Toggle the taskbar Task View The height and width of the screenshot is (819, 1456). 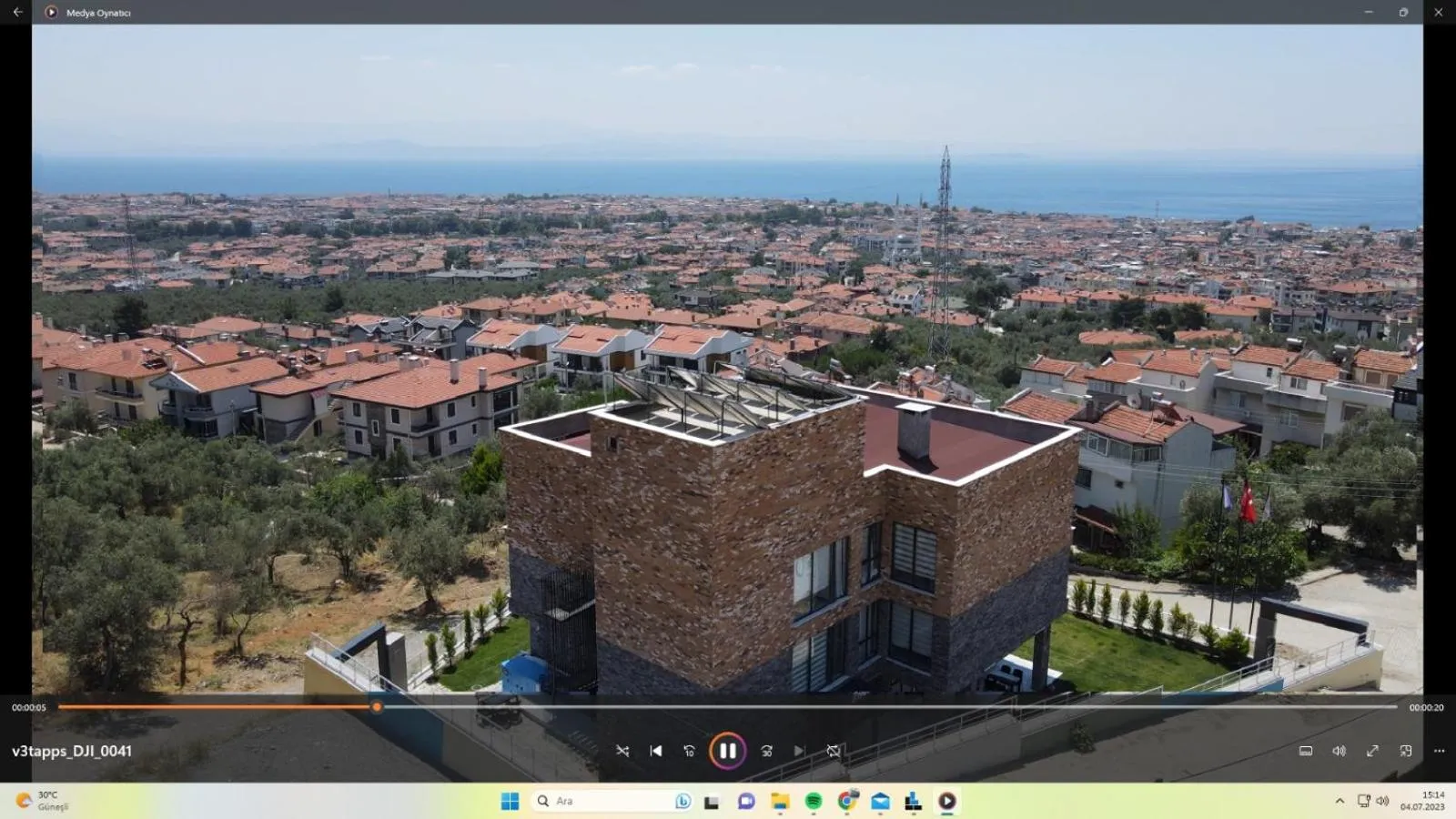coord(713,801)
